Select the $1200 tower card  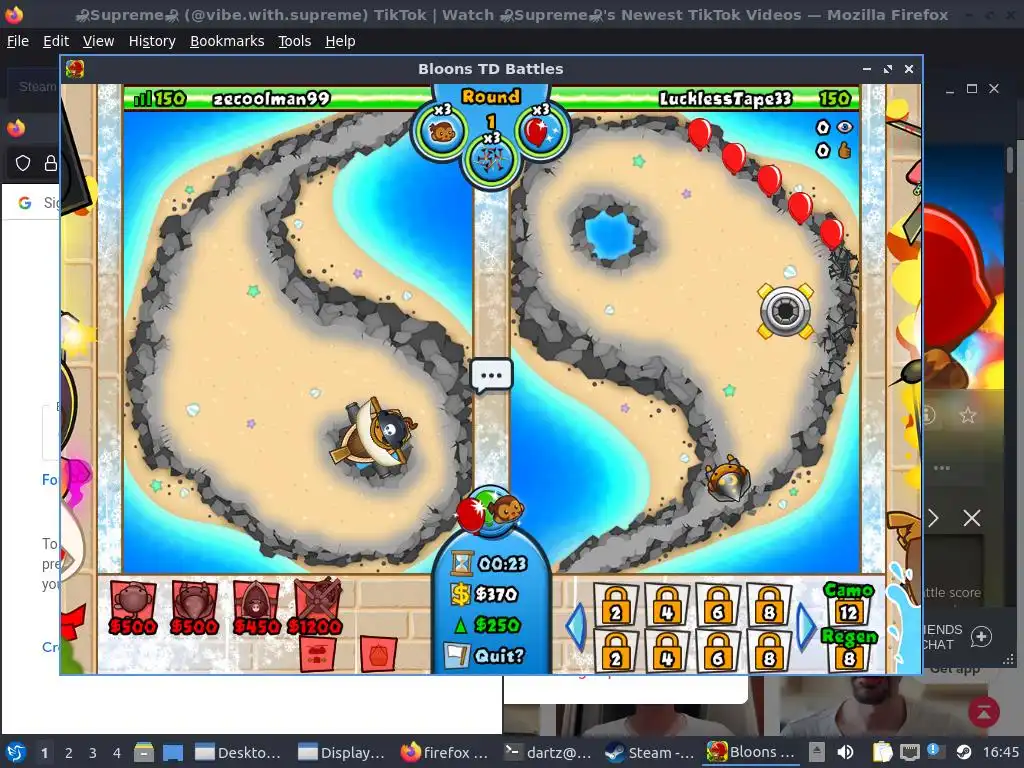(315, 607)
